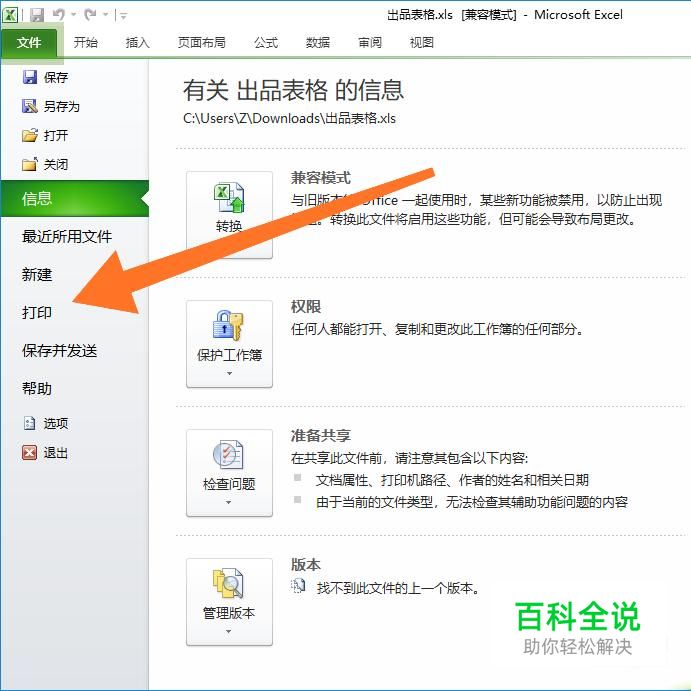Click the 打开 folder icon in sidebar
The width and height of the screenshot is (691, 691).
pos(30,135)
